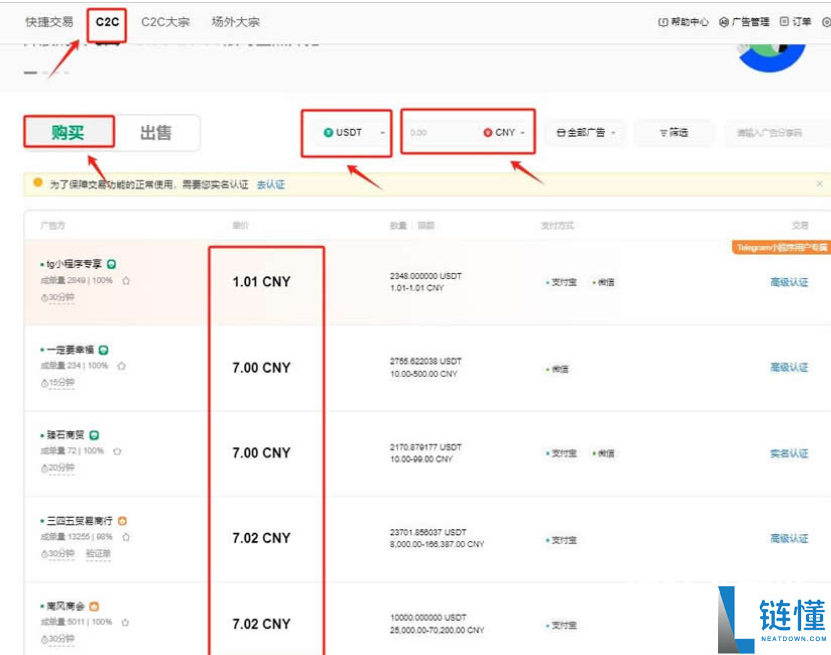Favorite the merchant with 72 orders
The height and width of the screenshot is (655, 831).
tap(117, 451)
